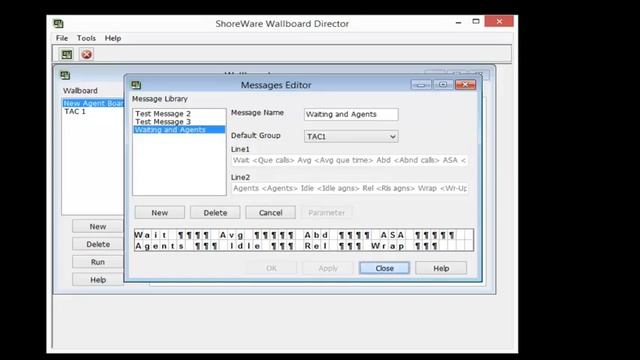Image resolution: width=640 pixels, height=360 pixels.
Task: Click the Line2 text field
Action: point(350,188)
